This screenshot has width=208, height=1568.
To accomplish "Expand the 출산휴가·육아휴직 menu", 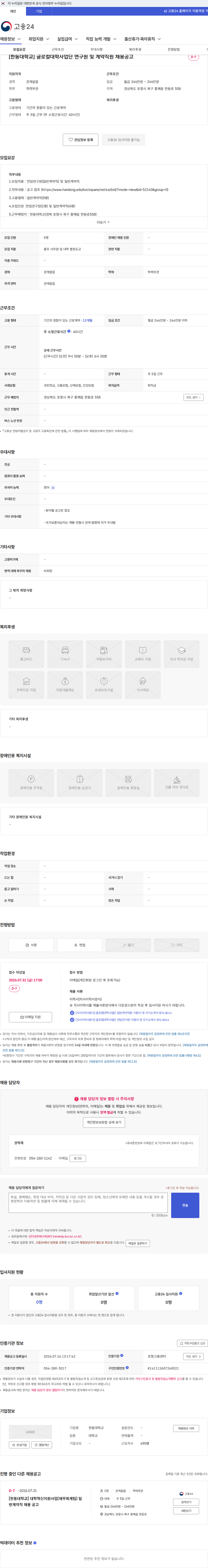I will (x=143, y=39).
